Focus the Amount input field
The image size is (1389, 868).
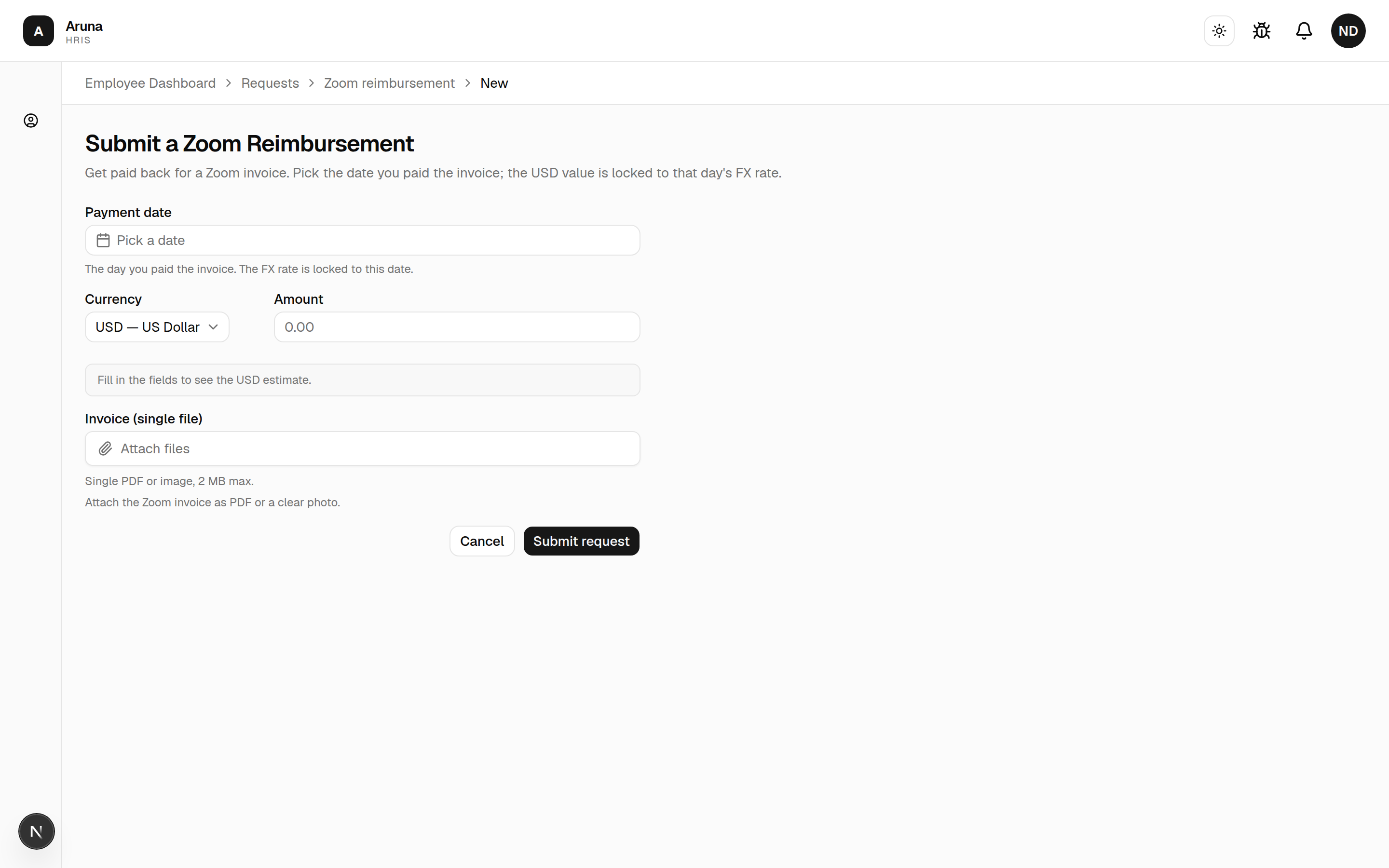(x=457, y=327)
